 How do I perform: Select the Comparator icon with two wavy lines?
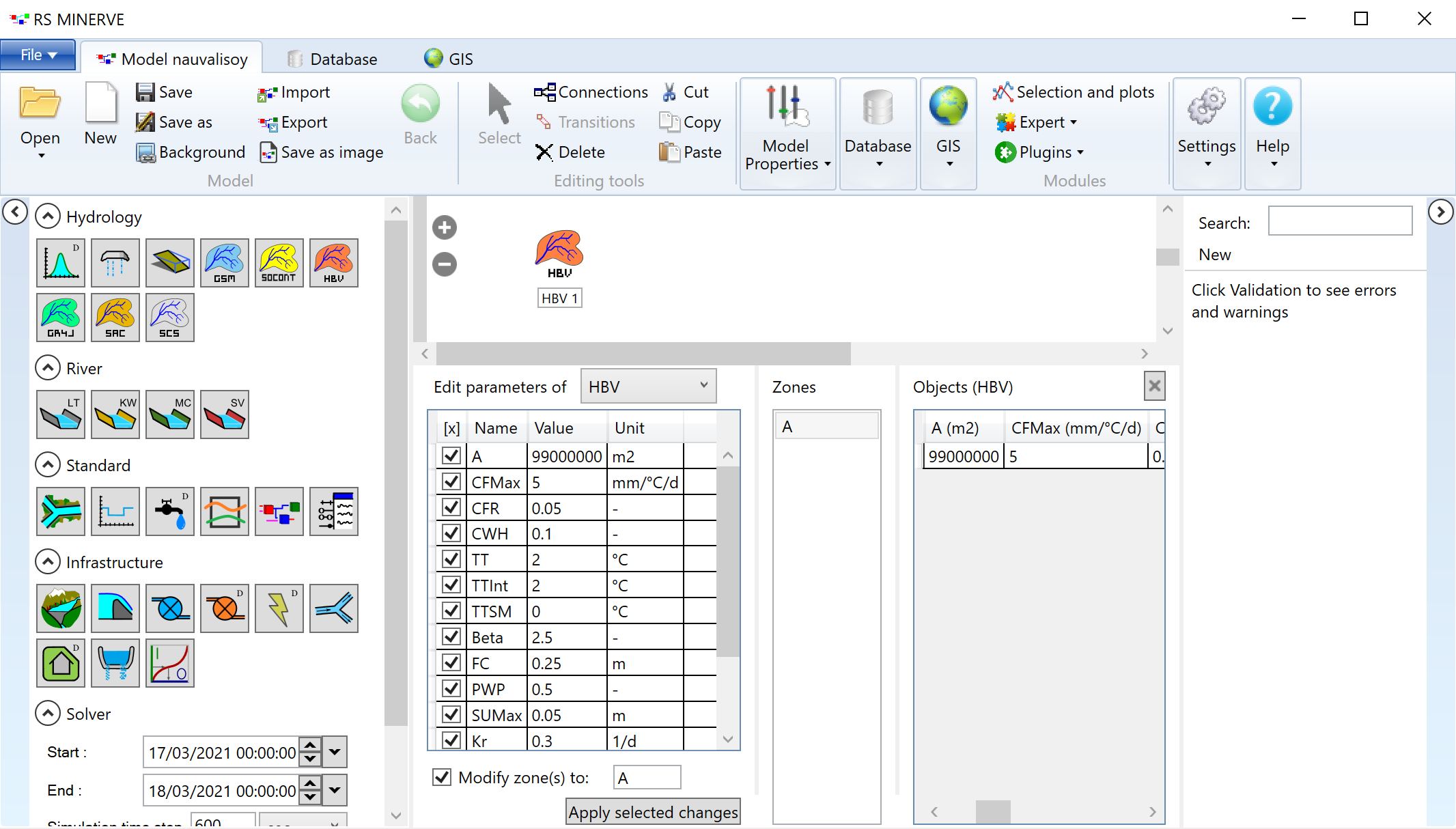[x=225, y=511]
